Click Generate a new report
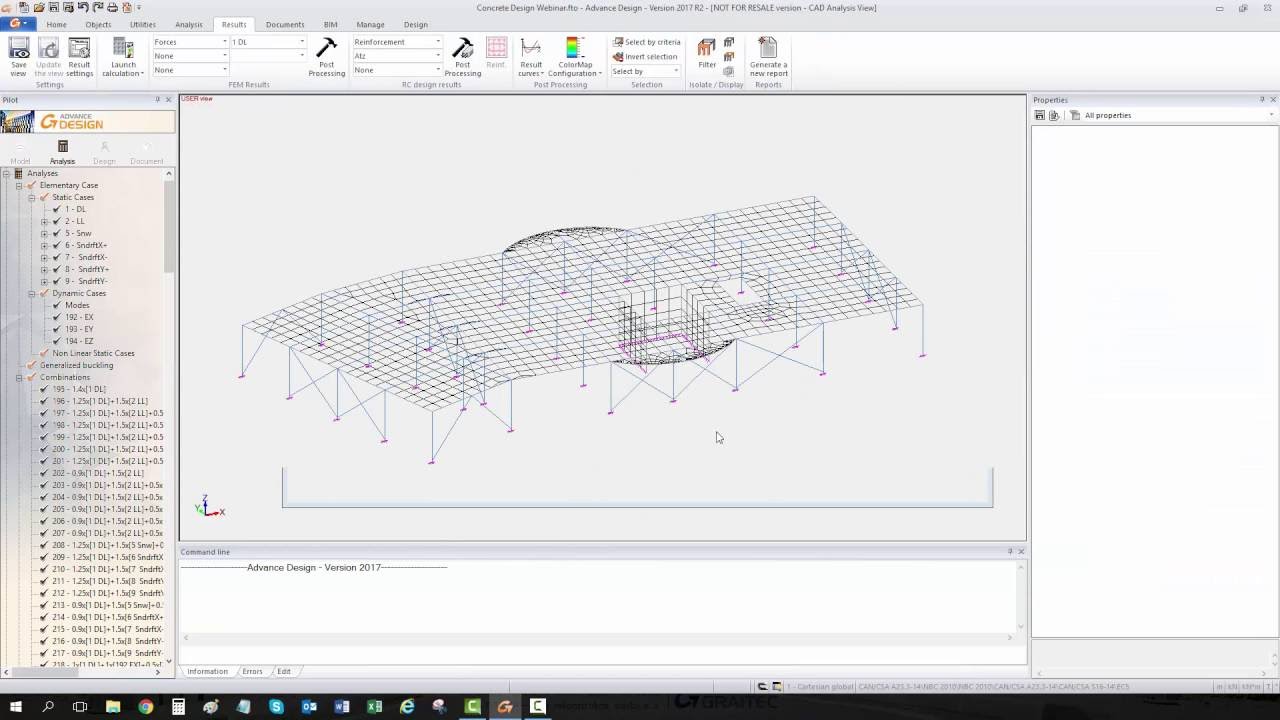 768,56
